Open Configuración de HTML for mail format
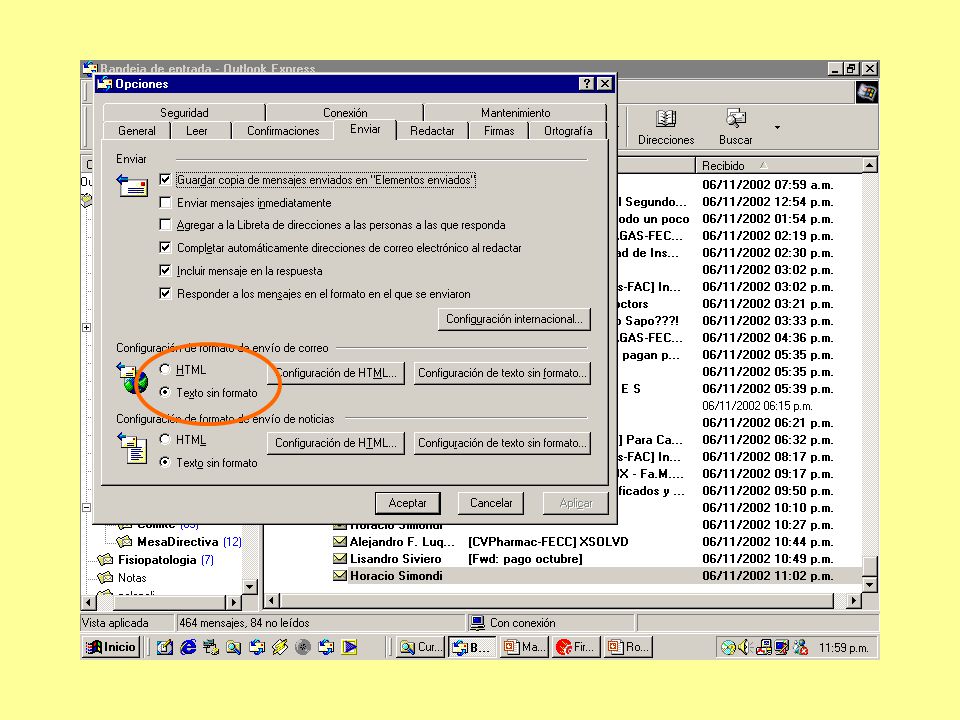Image resolution: width=960 pixels, height=720 pixels. pos(336,373)
